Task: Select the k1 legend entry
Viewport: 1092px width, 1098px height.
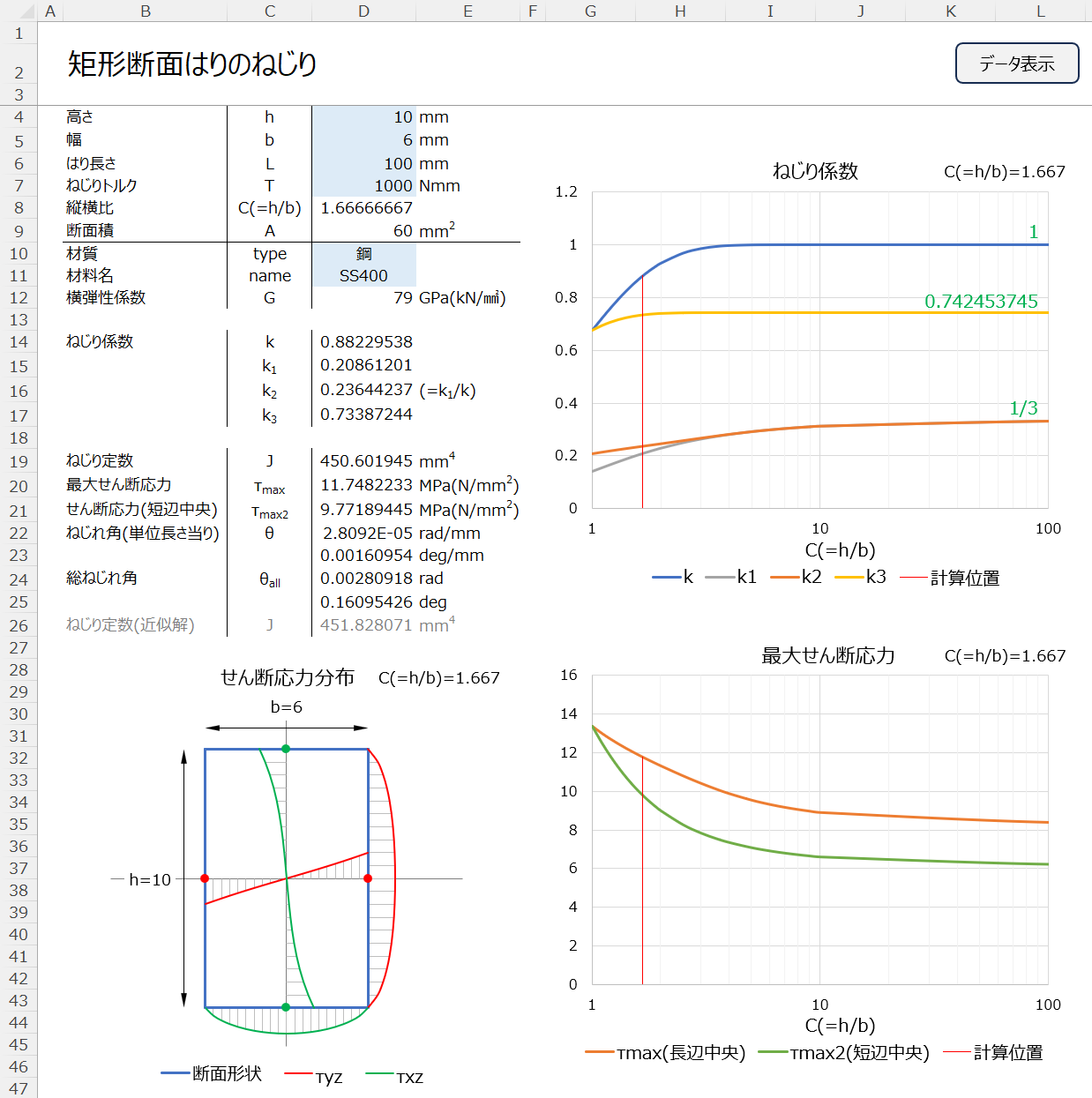Action: [x=732, y=577]
